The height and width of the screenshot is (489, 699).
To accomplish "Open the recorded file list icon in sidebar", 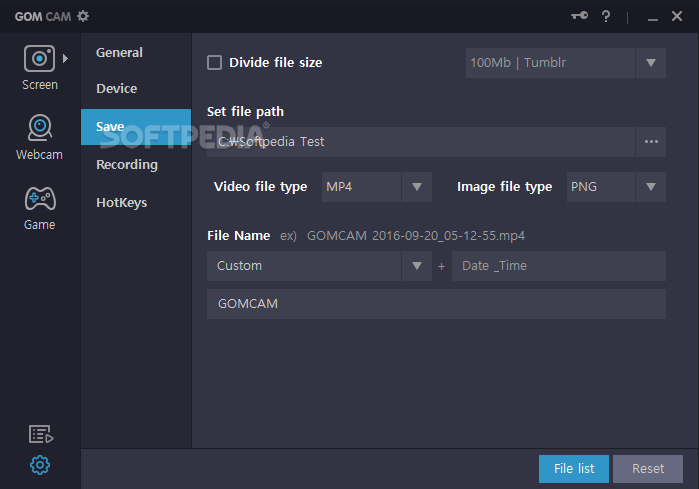I will [41, 434].
